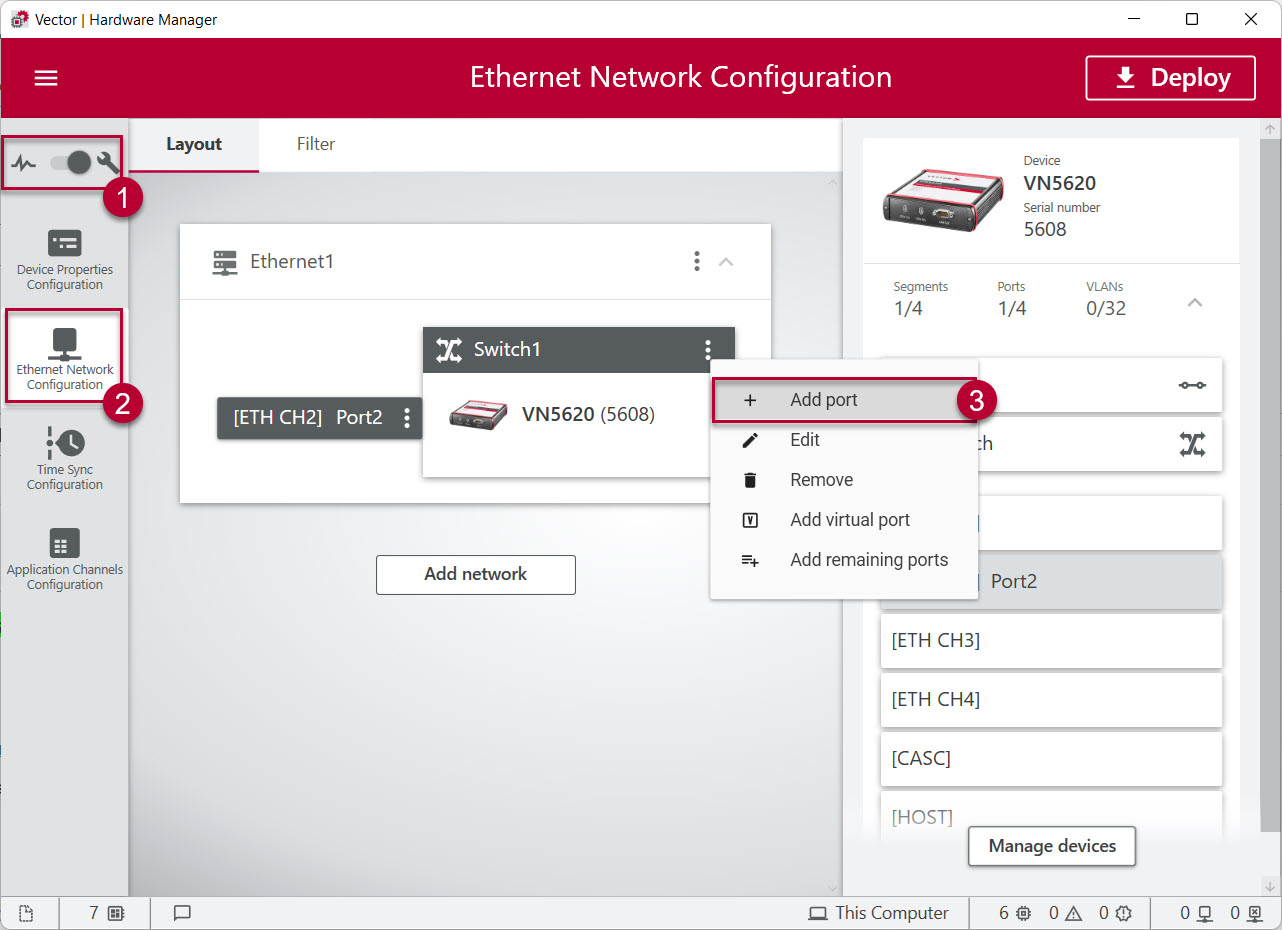Switch to the Filter tab
1282x930 pixels.
point(316,144)
